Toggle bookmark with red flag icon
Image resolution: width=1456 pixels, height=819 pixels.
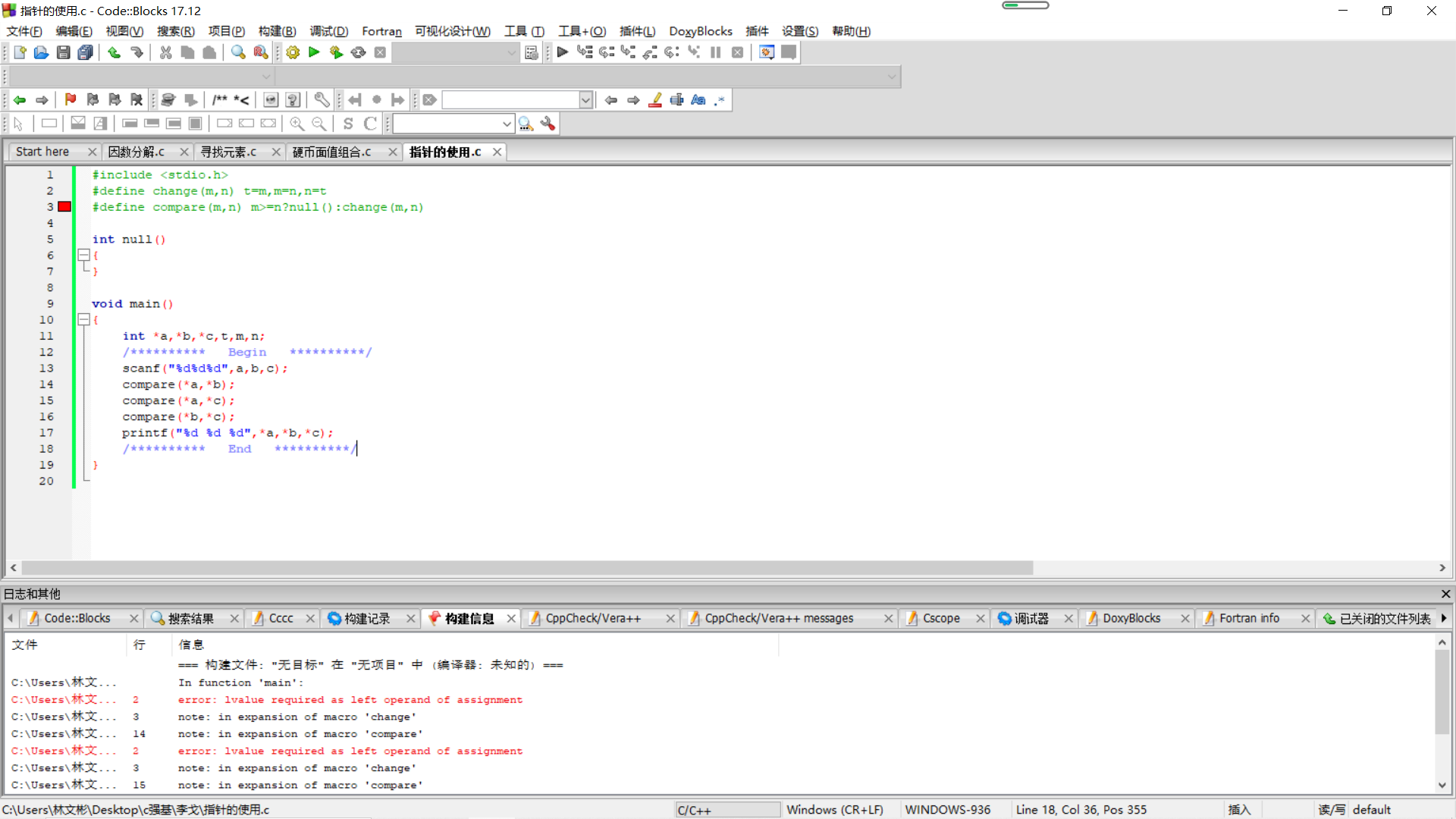tap(71, 99)
